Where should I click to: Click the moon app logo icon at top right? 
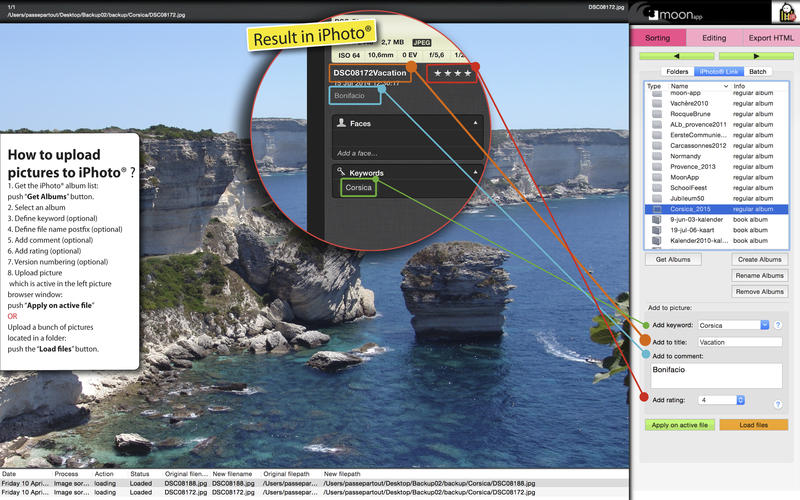(785, 13)
